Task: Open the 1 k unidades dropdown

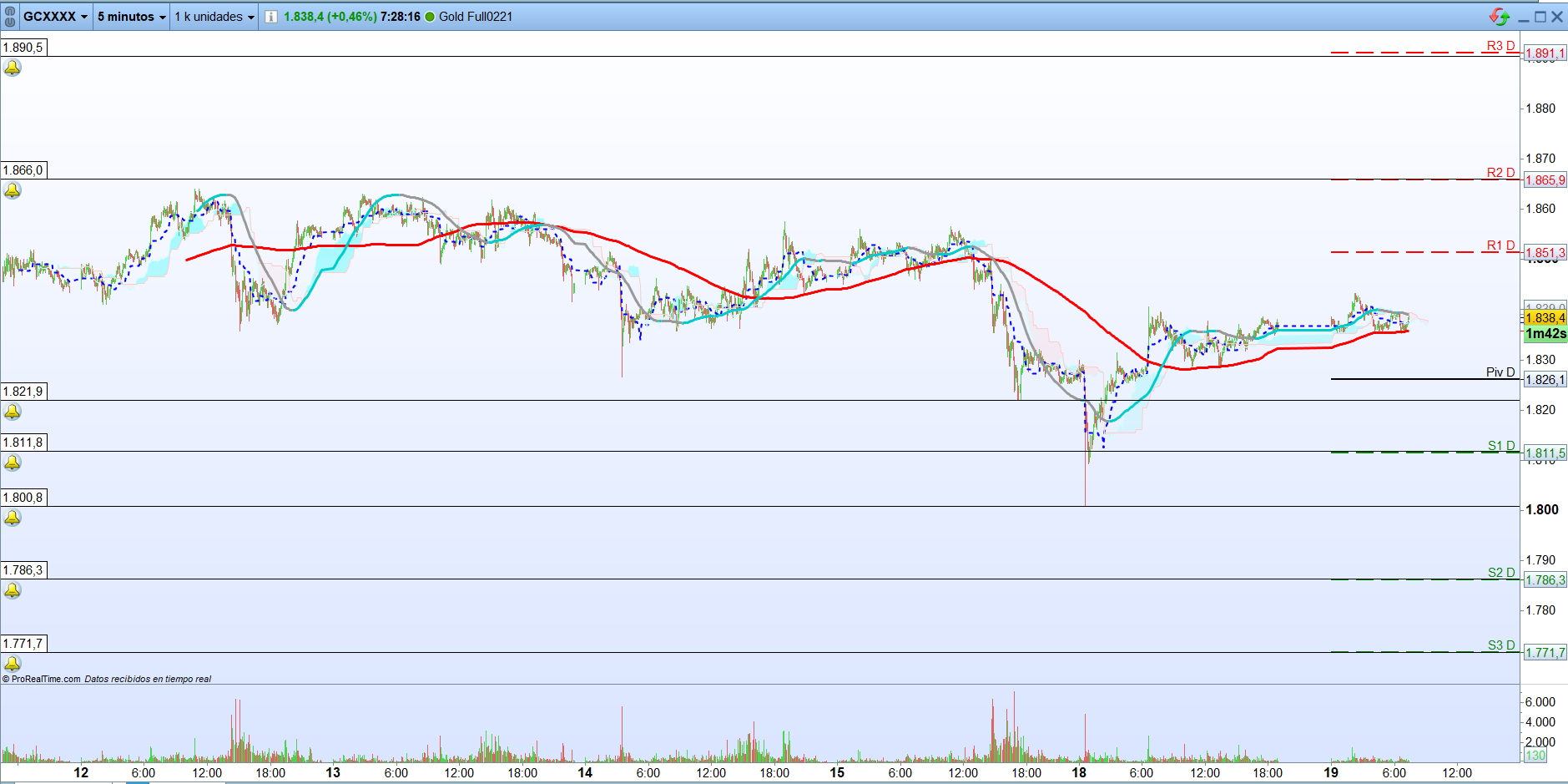Action: point(214,17)
